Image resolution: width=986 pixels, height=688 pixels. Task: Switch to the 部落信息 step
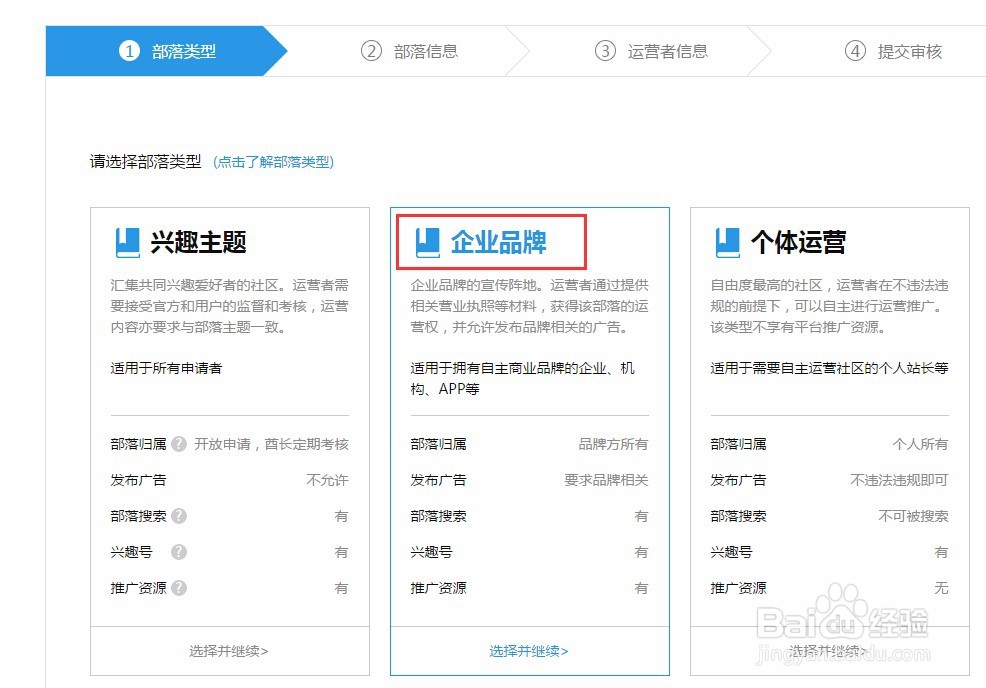coord(412,52)
